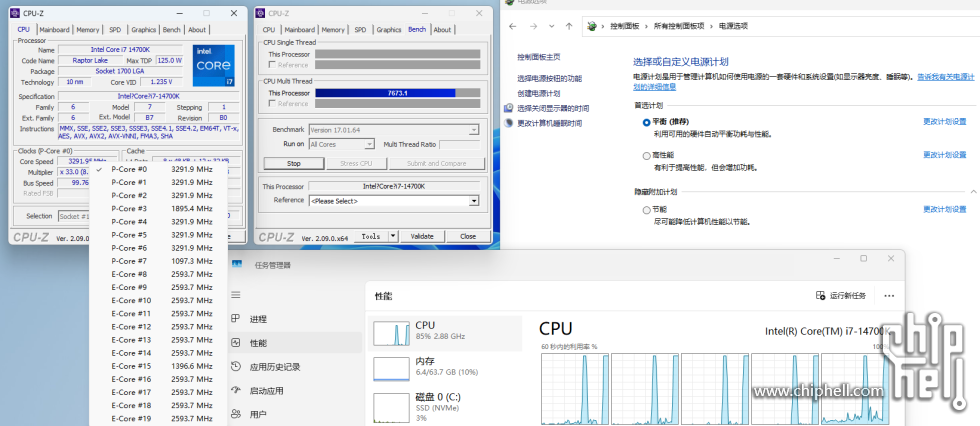Click All Control Panel Items breadcrumb
This screenshot has height=426, width=980.
[x=679, y=26]
